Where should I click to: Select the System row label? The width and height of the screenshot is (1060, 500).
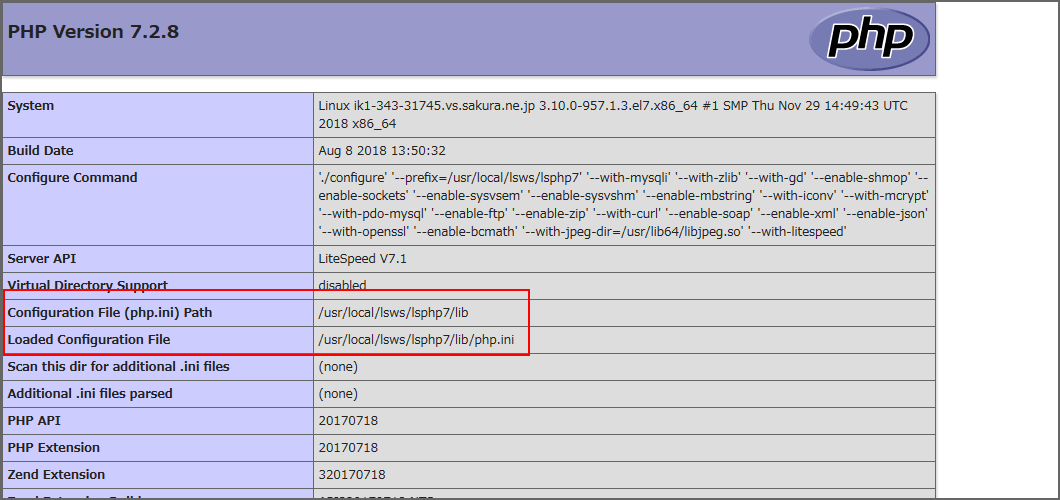pyautogui.click(x=31, y=106)
